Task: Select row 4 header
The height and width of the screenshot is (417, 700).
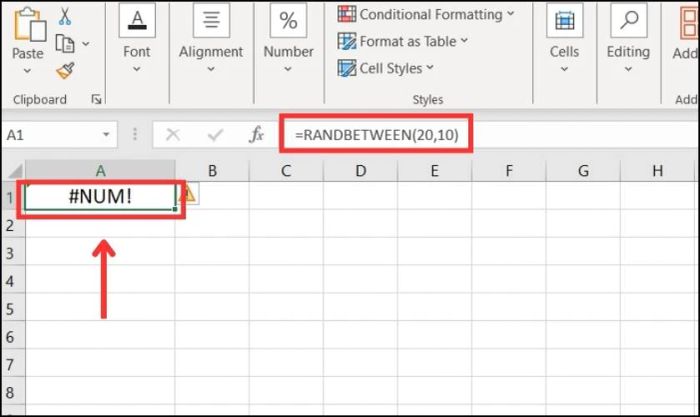Action: pos(11,281)
